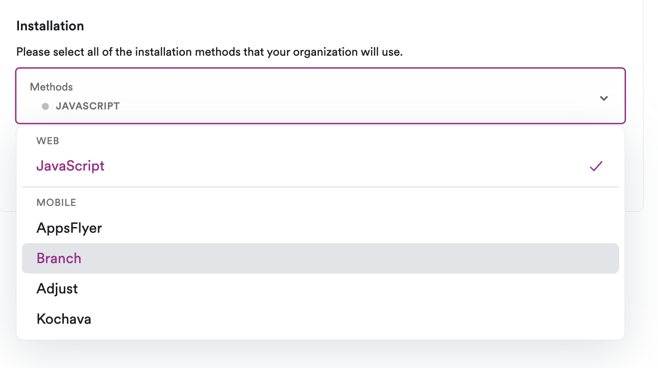The width and height of the screenshot is (658, 368).
Task: Select the JAVASCRIPT chip in the Methods field
Action: 81,106
